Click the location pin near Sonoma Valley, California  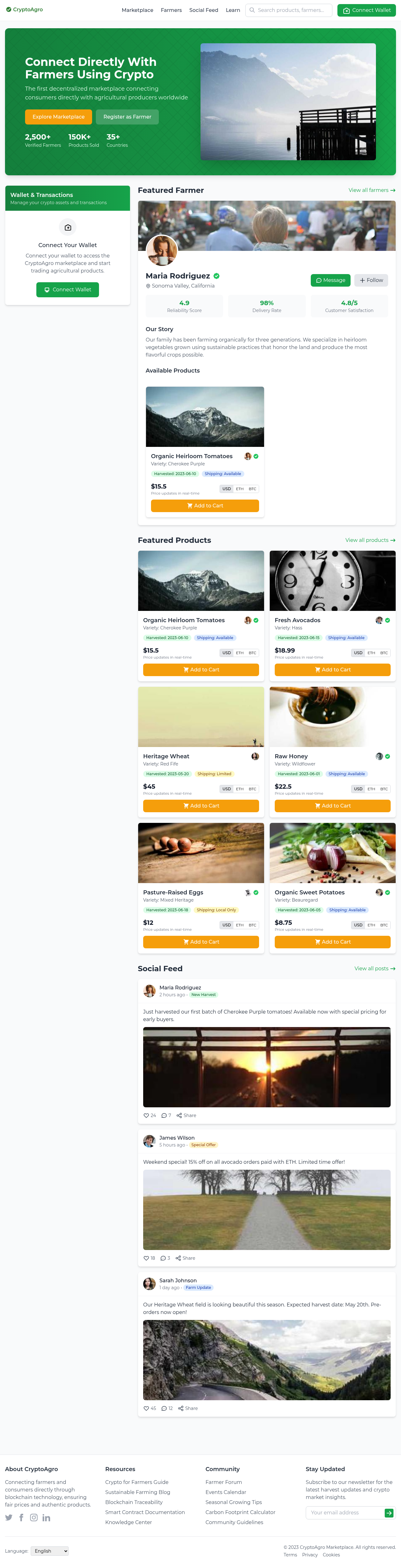pos(148,286)
